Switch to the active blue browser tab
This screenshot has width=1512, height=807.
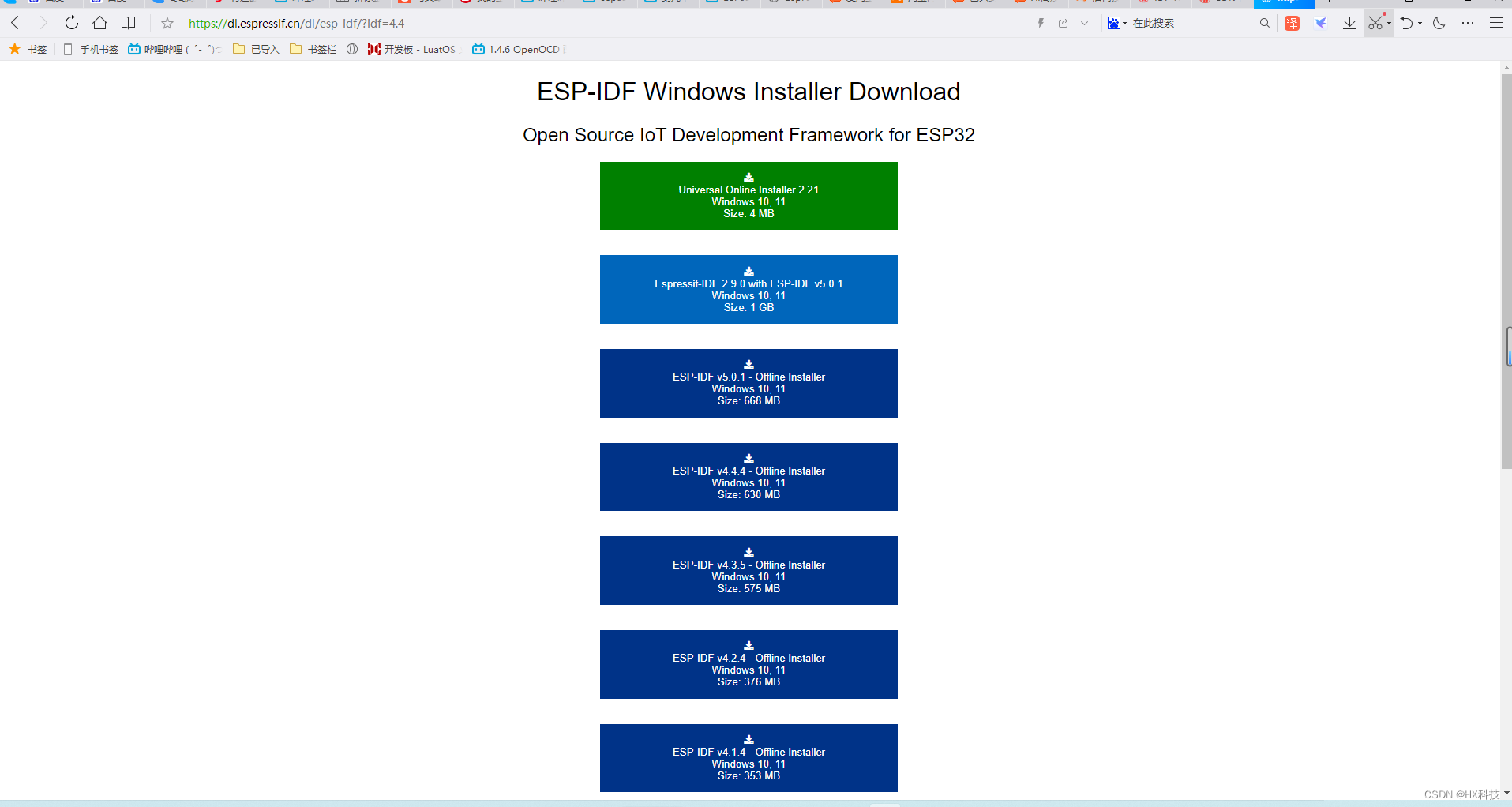tap(1284, 3)
